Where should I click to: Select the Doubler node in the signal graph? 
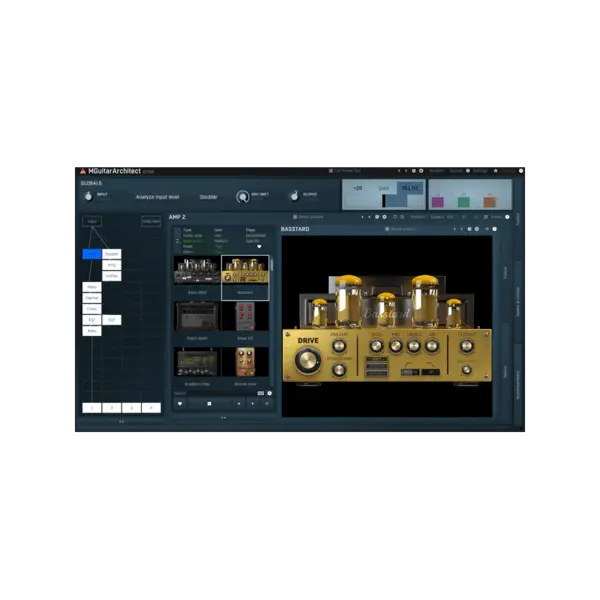pyautogui.click(x=112, y=254)
